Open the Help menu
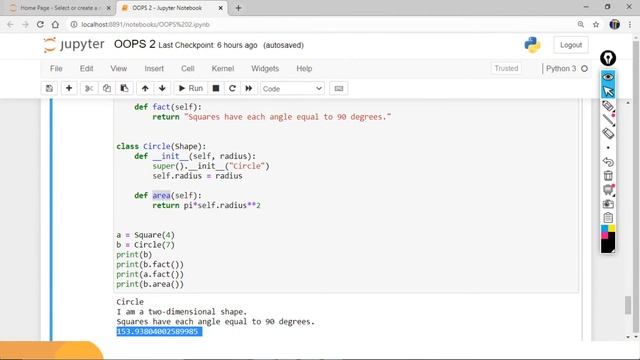This screenshot has width=640, height=360. click(x=304, y=69)
